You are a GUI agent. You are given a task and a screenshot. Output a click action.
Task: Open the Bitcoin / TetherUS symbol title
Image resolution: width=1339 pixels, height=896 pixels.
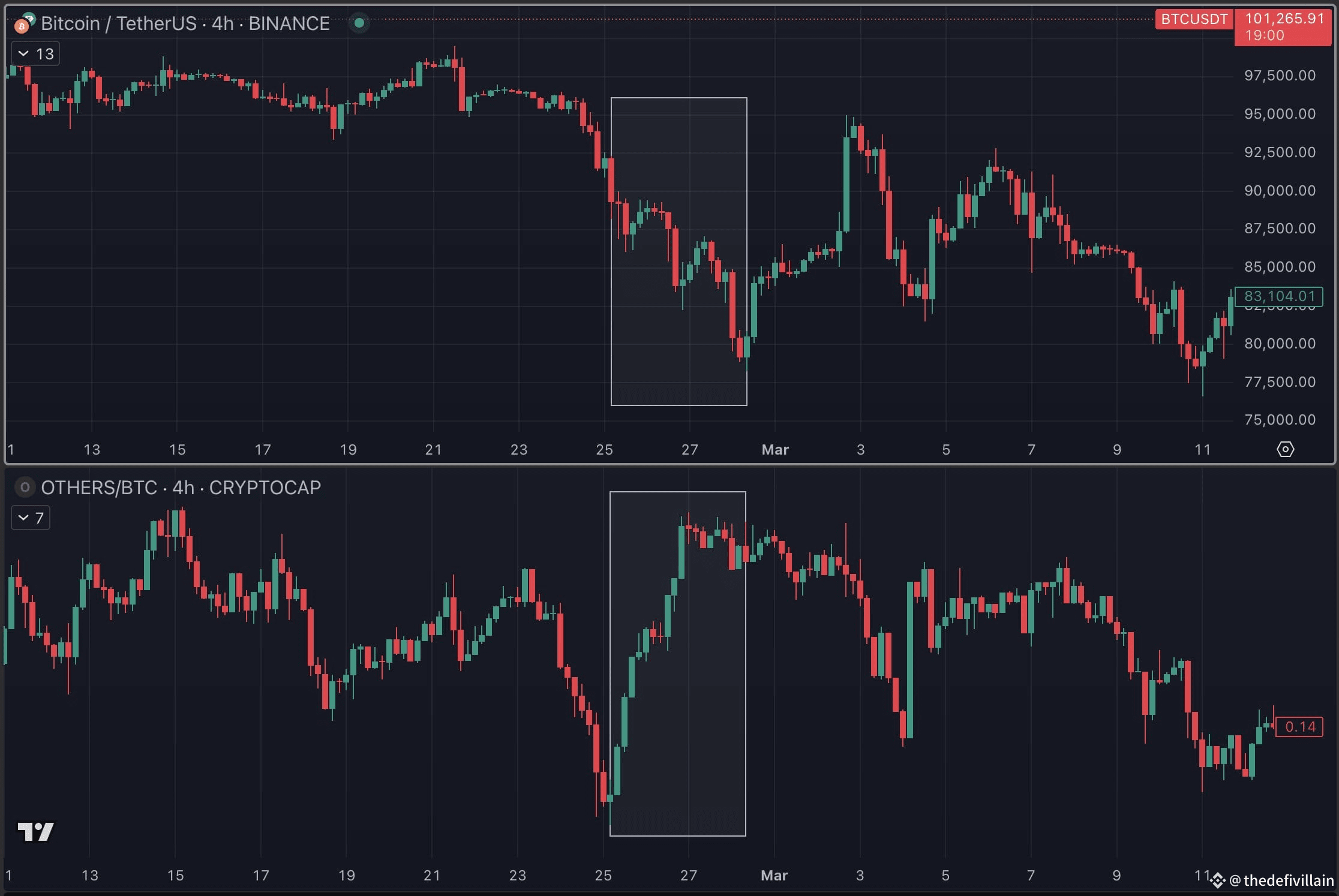[185, 23]
